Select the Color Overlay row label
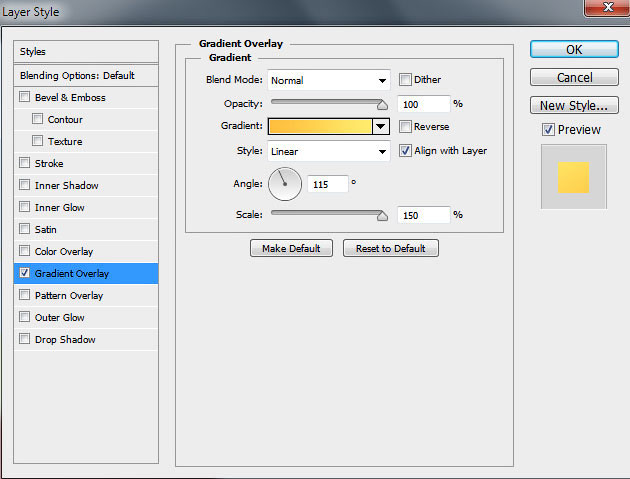The width and height of the screenshot is (630, 479). [x=64, y=252]
